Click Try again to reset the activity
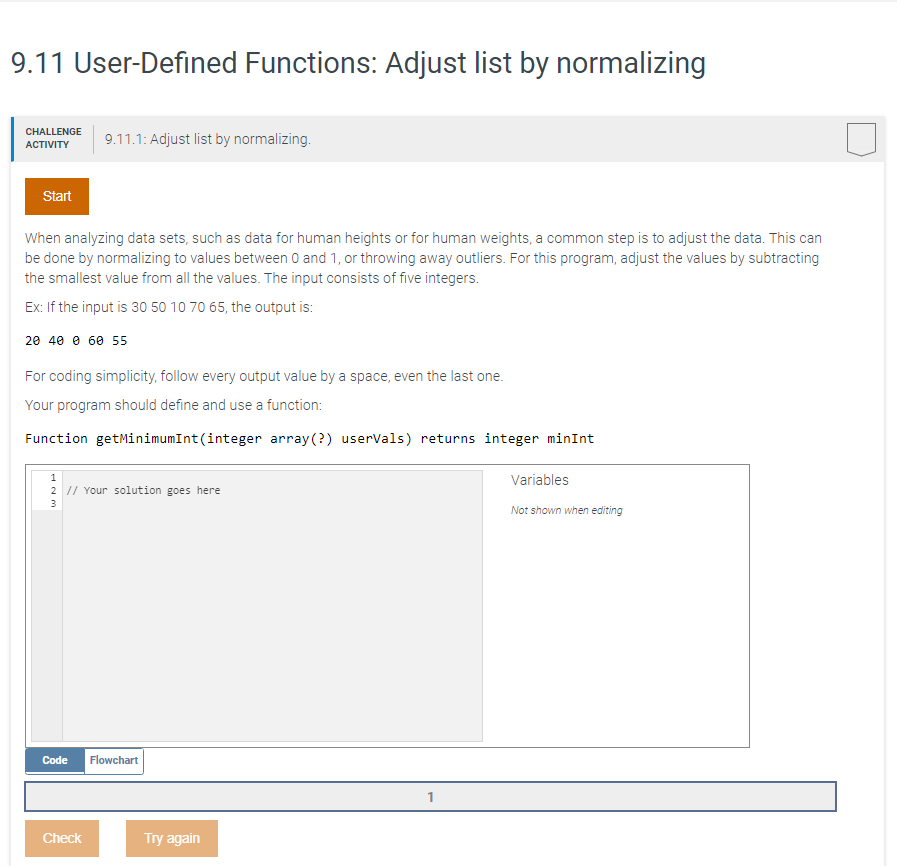The width and height of the screenshot is (897, 866). tap(171, 838)
